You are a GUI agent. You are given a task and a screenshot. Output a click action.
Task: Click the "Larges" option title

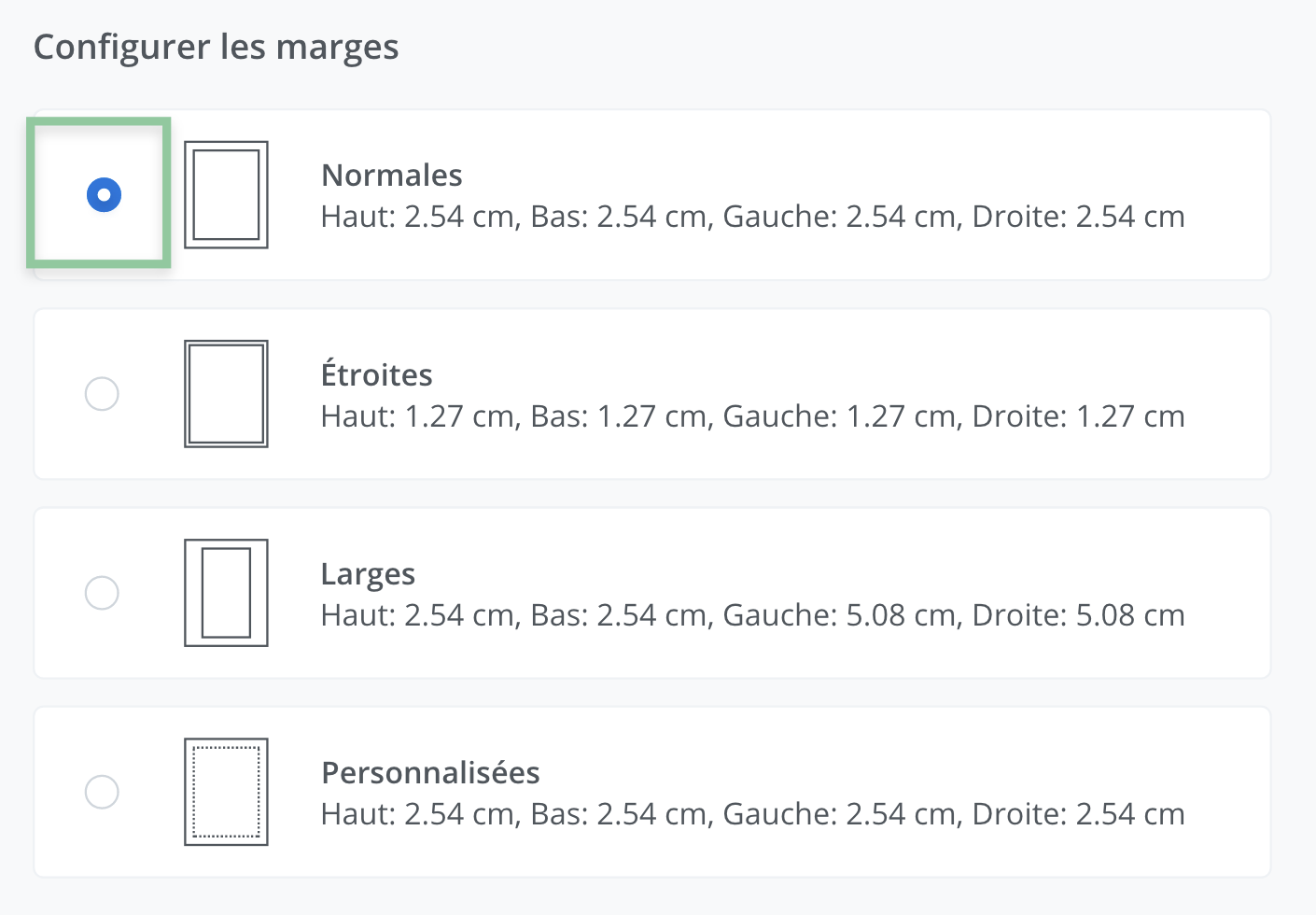(368, 574)
